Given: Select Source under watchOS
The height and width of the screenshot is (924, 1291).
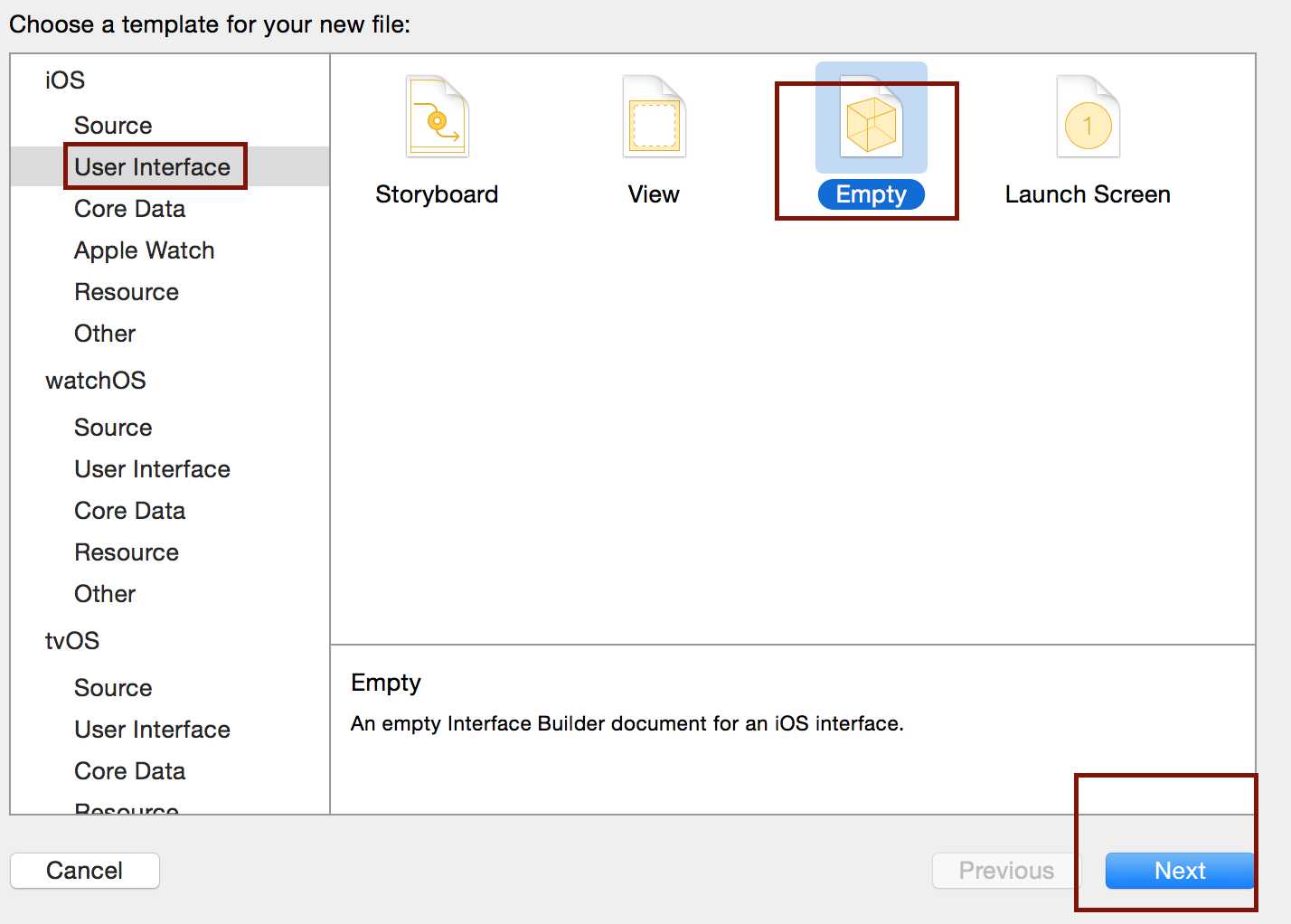Looking at the screenshot, I should coord(113,428).
